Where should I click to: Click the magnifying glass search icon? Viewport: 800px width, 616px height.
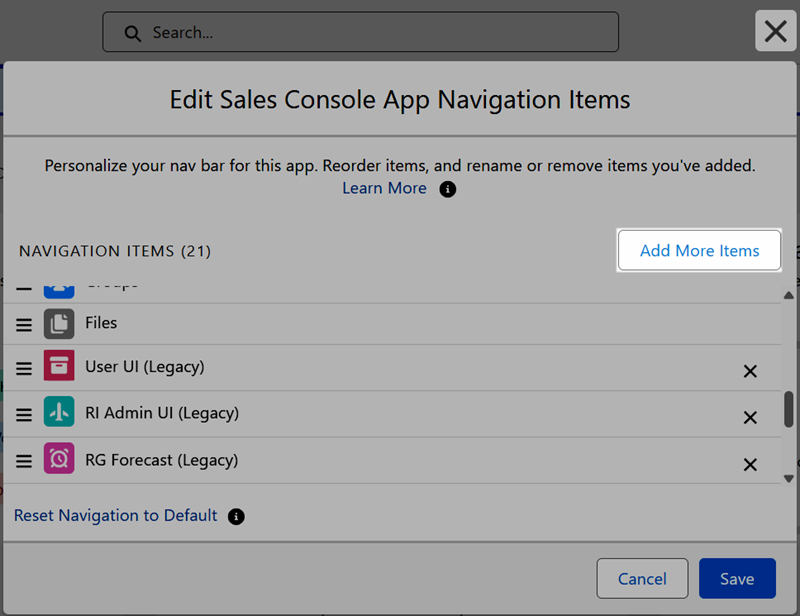pos(133,34)
